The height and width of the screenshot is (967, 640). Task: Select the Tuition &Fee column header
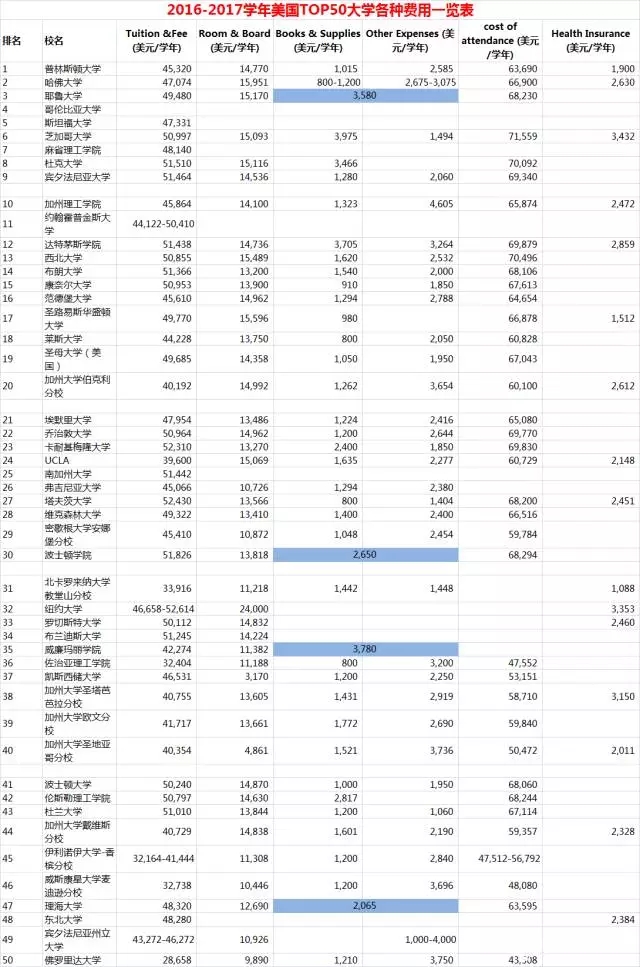(x=157, y=41)
